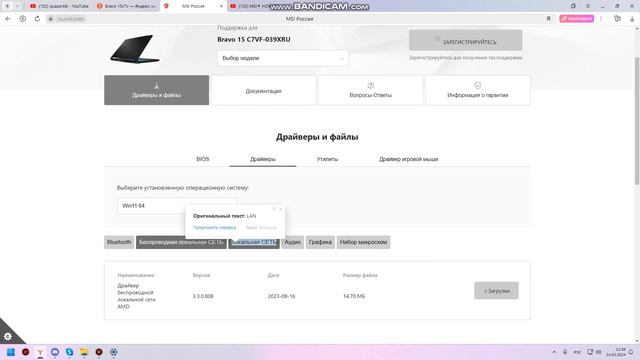Image resolution: width=640 pixels, height=360 pixels.
Task: Switch to the YouTube tab with quazar4ik
Action: coord(60,6)
